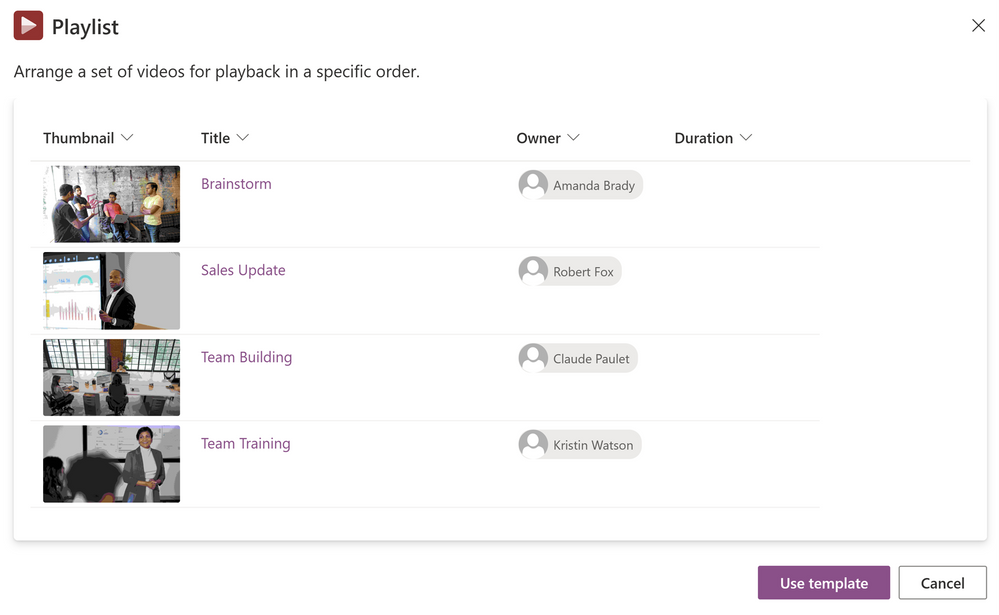The width and height of the screenshot is (999, 615).
Task: Click Amanda Brady's avatar icon
Action: pyautogui.click(x=534, y=185)
